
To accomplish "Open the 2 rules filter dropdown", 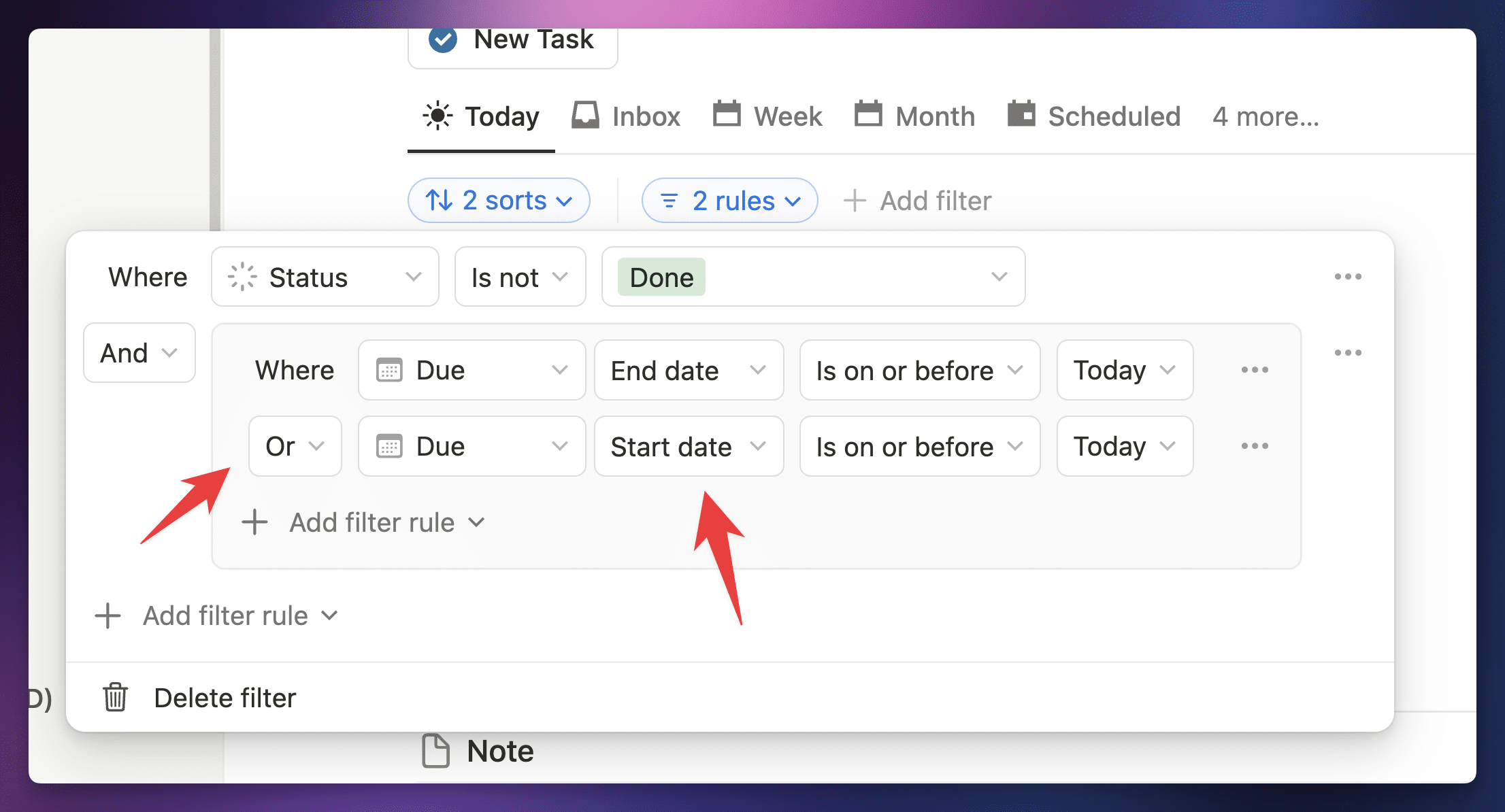I will [730, 201].
